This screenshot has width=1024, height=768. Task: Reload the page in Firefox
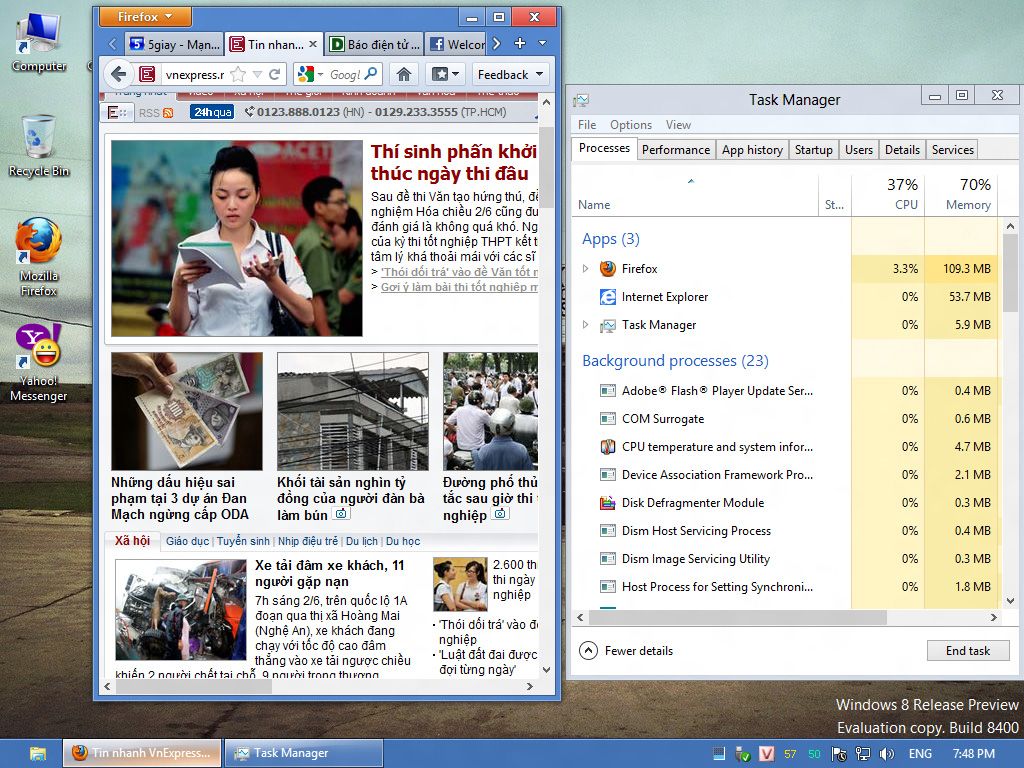pyautogui.click(x=275, y=74)
